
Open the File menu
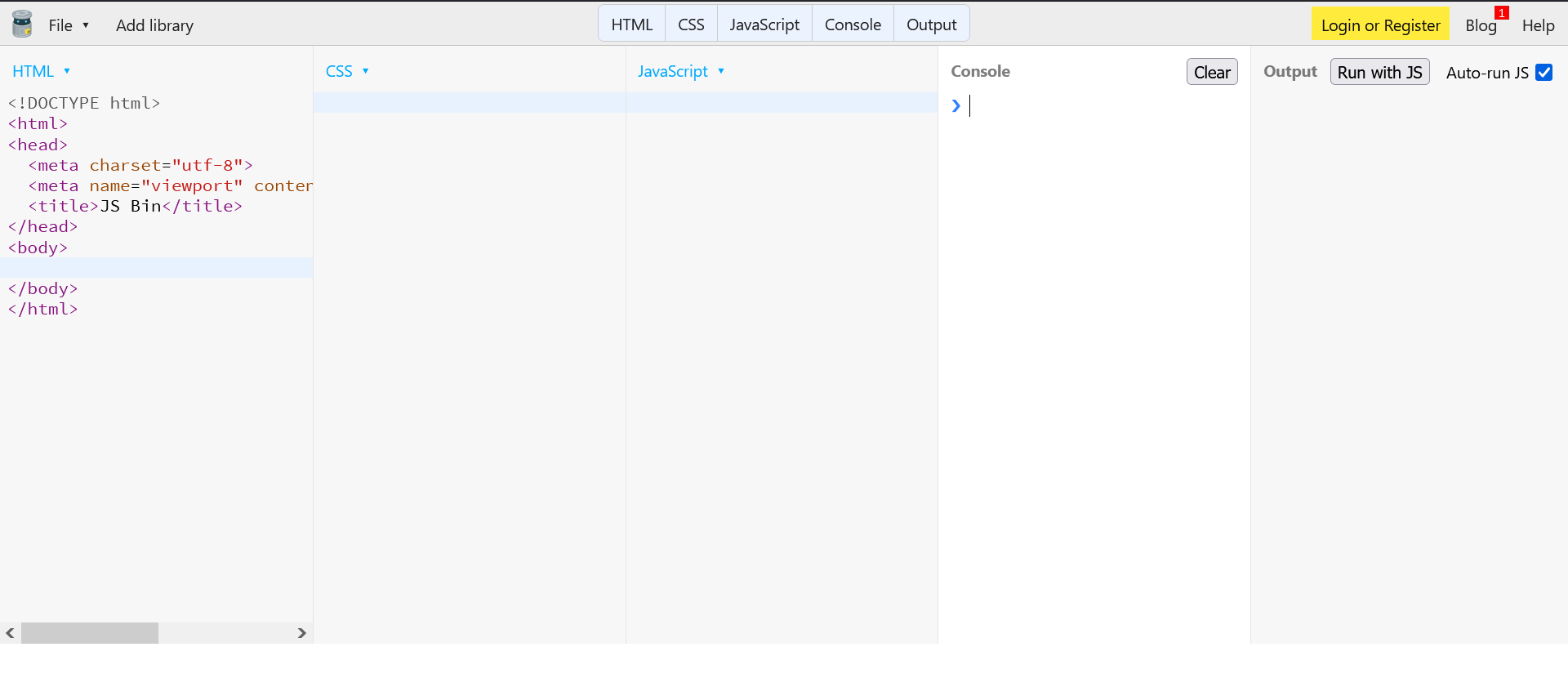coord(69,25)
